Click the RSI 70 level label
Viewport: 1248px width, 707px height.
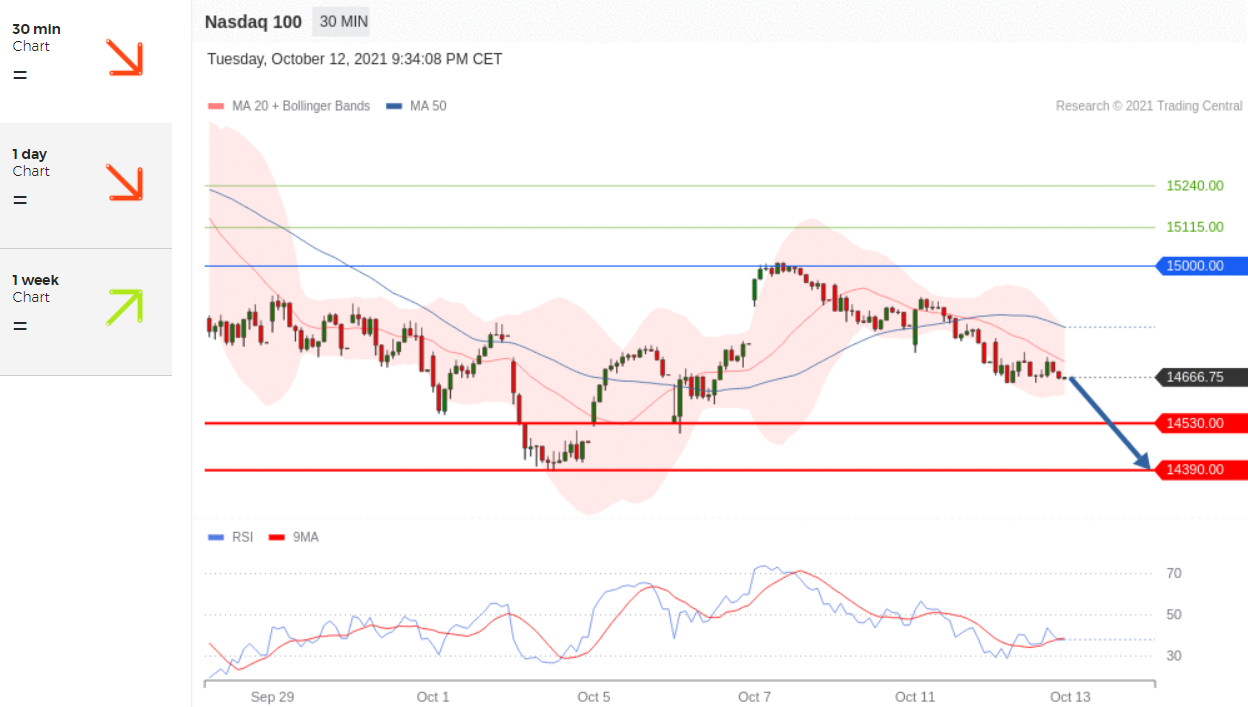pos(1174,573)
